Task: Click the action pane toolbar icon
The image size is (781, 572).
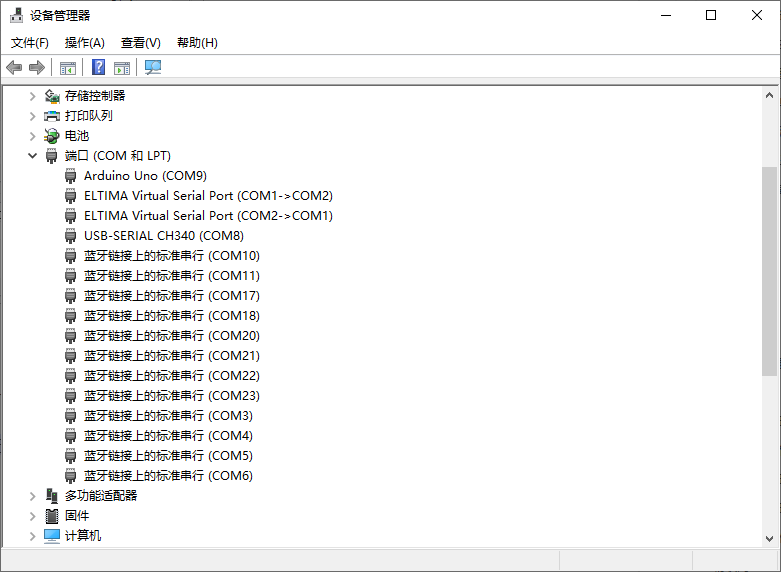Action: pos(122,67)
